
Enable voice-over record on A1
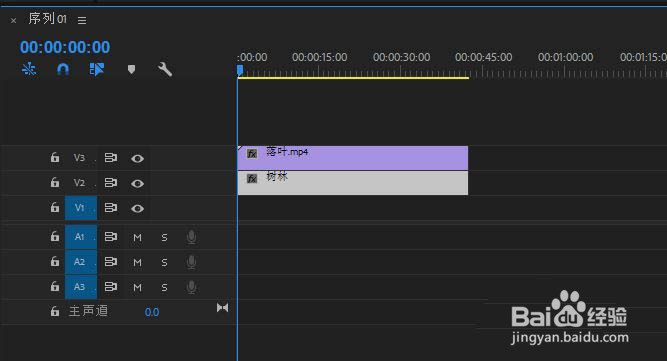[191, 237]
